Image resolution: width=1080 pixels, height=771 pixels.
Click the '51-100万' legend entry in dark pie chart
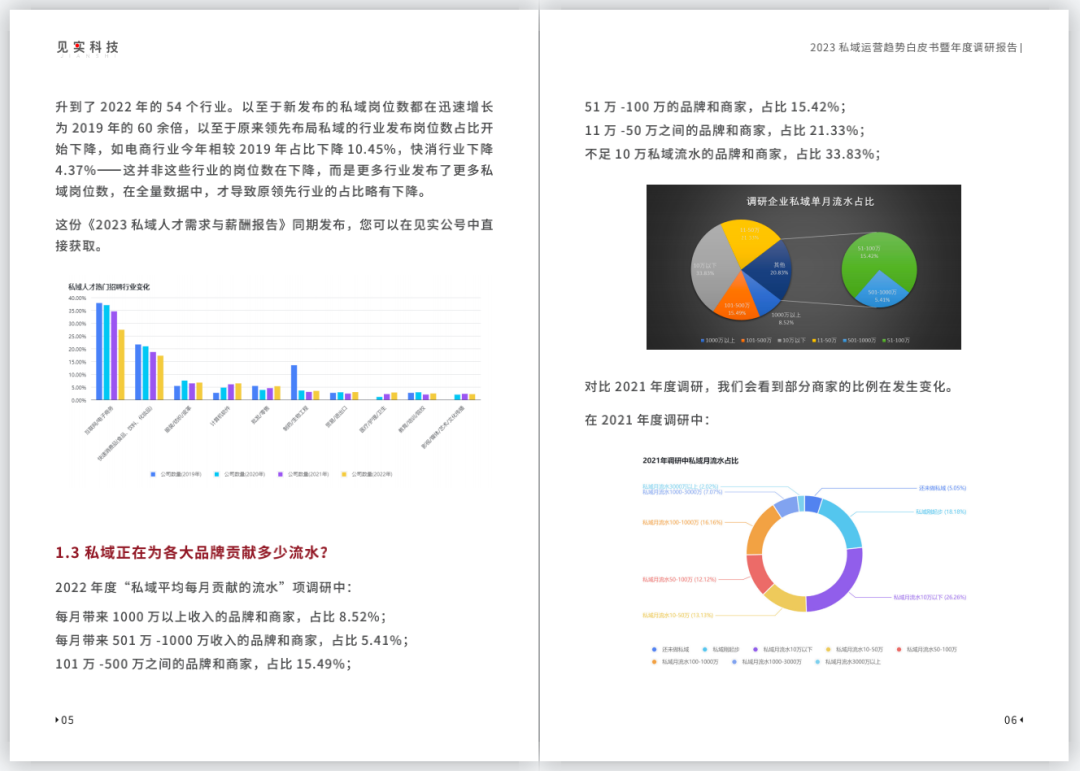896,340
